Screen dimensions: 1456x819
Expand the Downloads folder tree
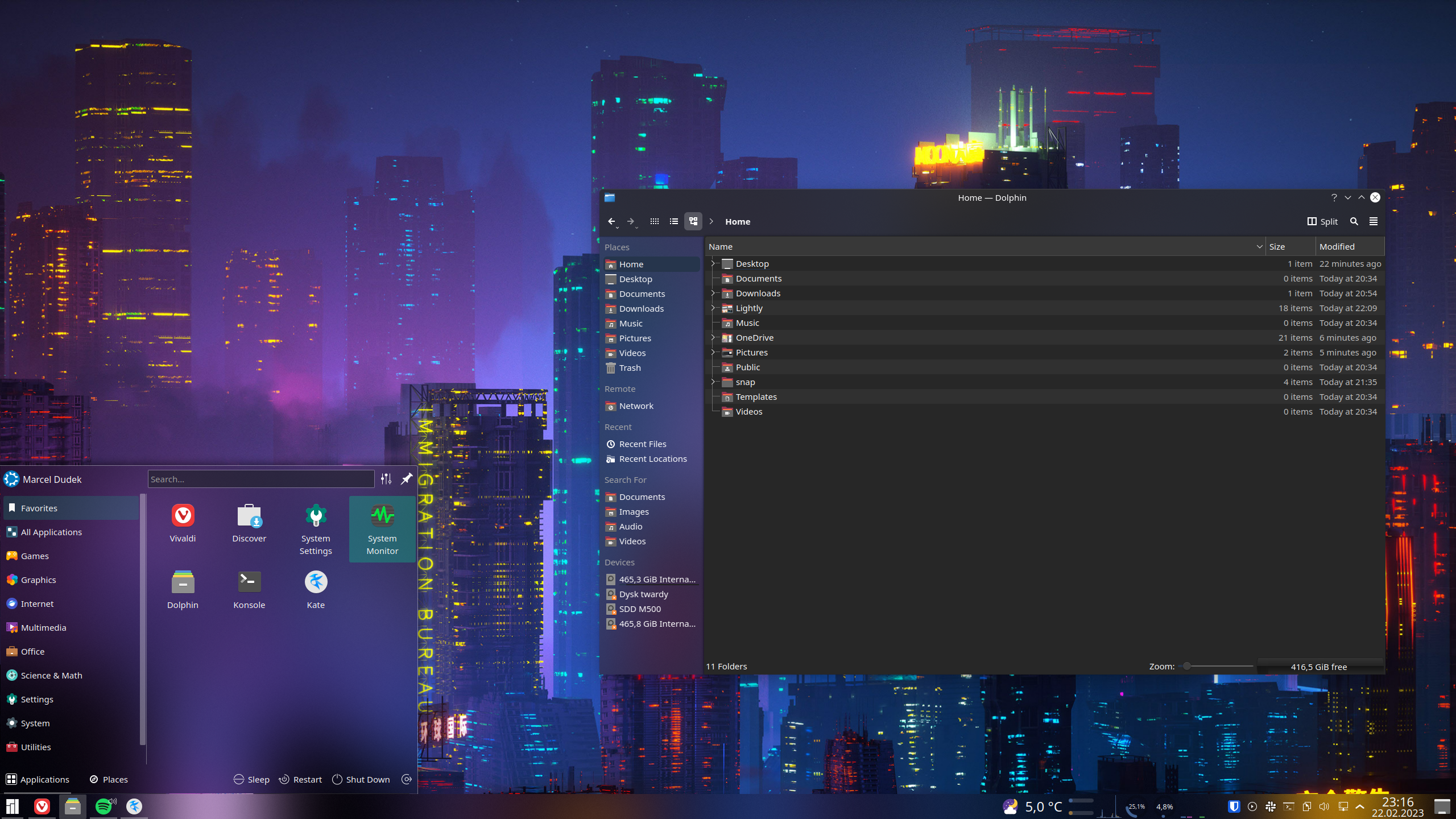[713, 293]
